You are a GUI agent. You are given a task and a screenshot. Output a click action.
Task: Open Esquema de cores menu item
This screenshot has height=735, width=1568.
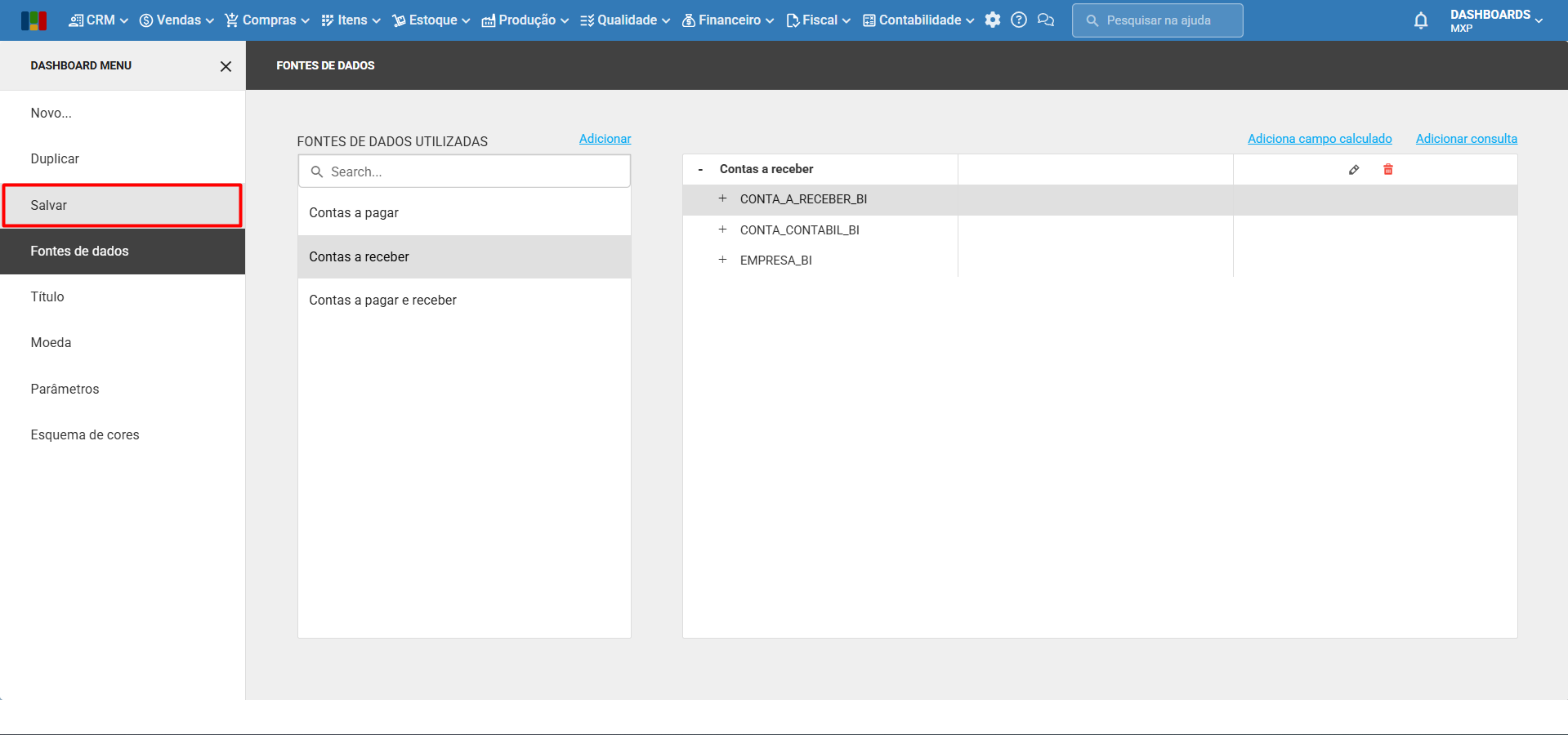pyautogui.click(x=123, y=435)
